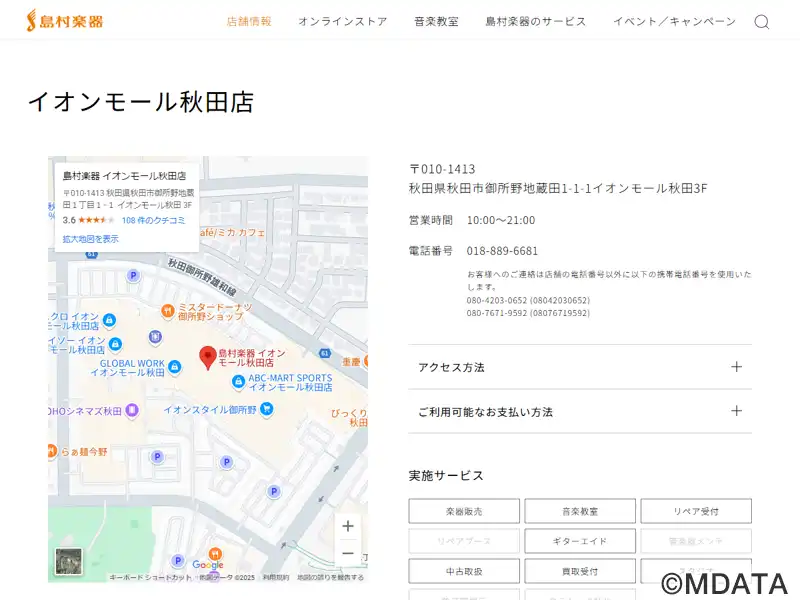The width and height of the screenshot is (800, 600).
Task: Click the 地図データ ©2025 text
Action: coord(227,578)
